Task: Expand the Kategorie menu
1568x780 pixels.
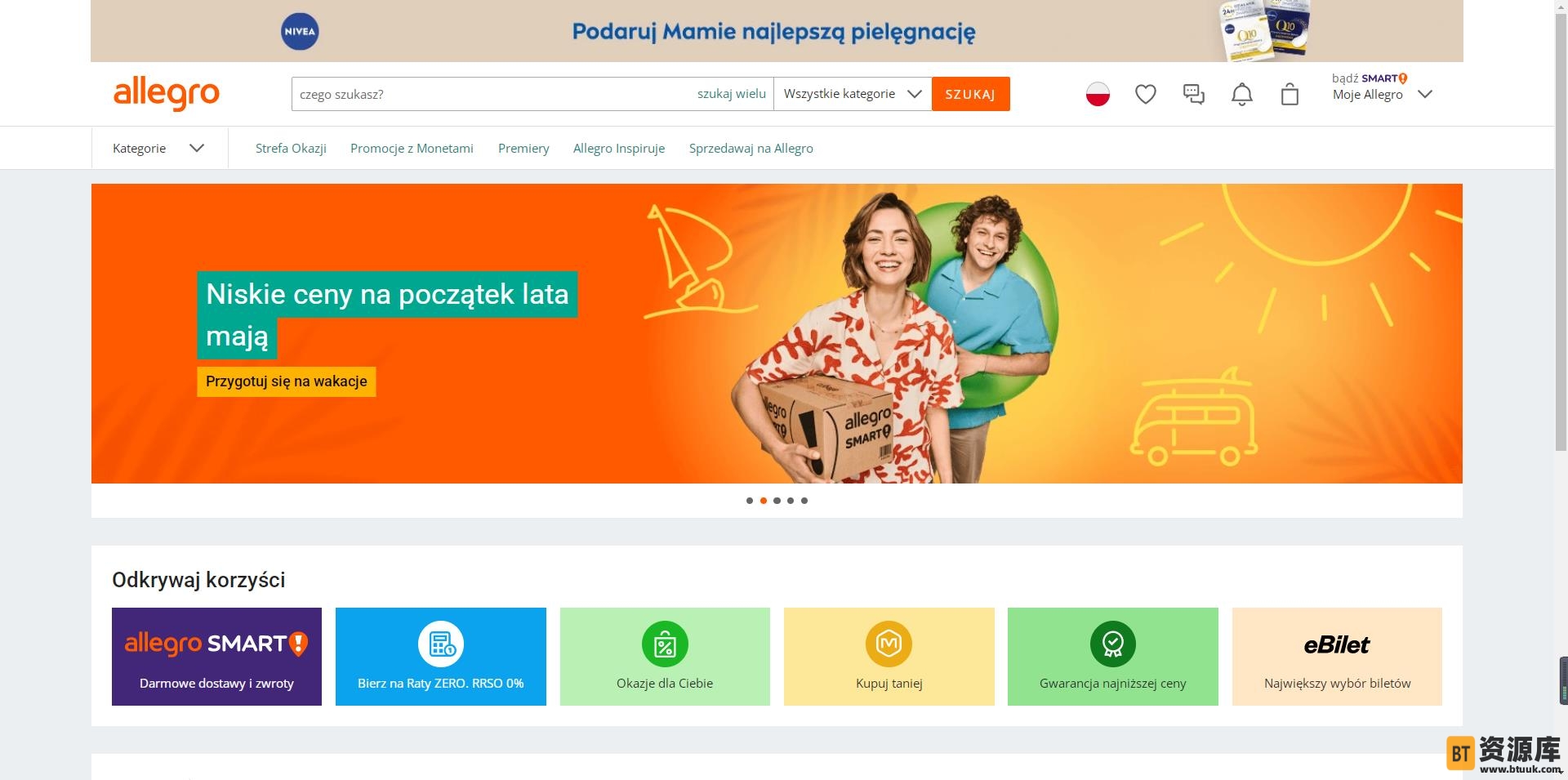Action: 158,148
